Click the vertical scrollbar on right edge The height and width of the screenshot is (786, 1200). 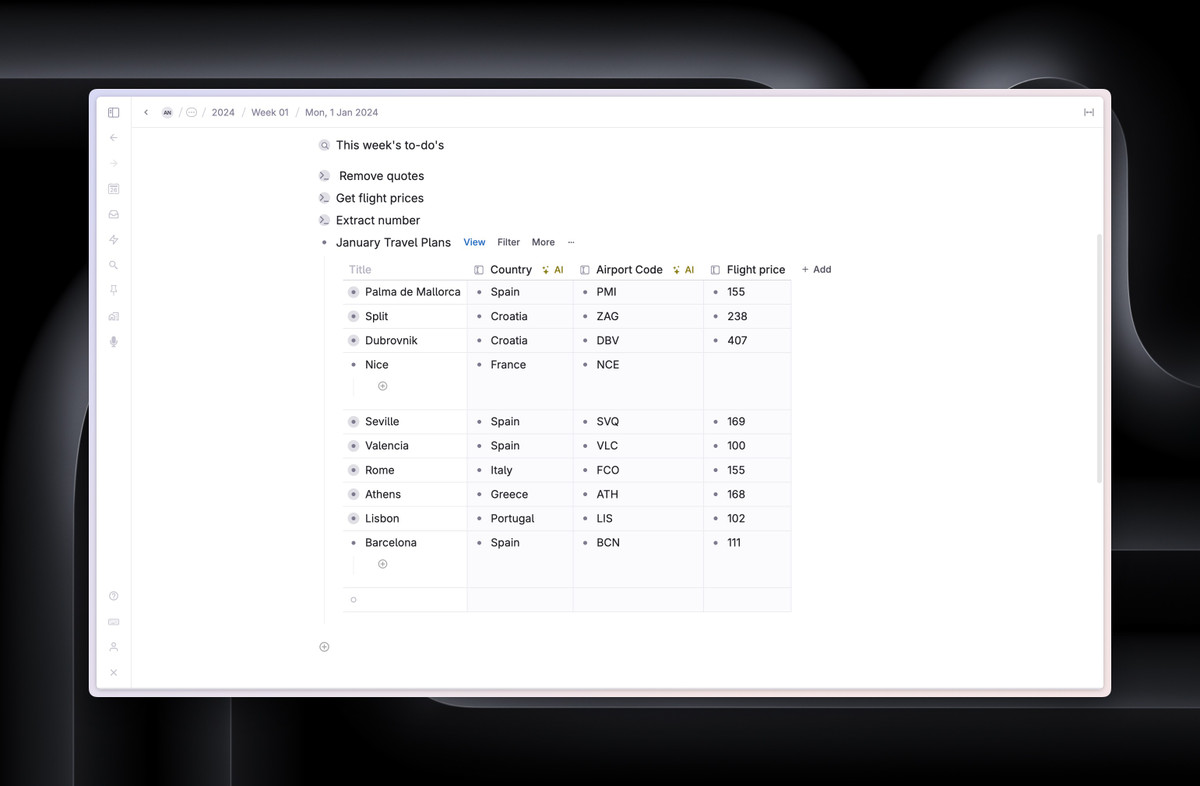(x=1099, y=360)
